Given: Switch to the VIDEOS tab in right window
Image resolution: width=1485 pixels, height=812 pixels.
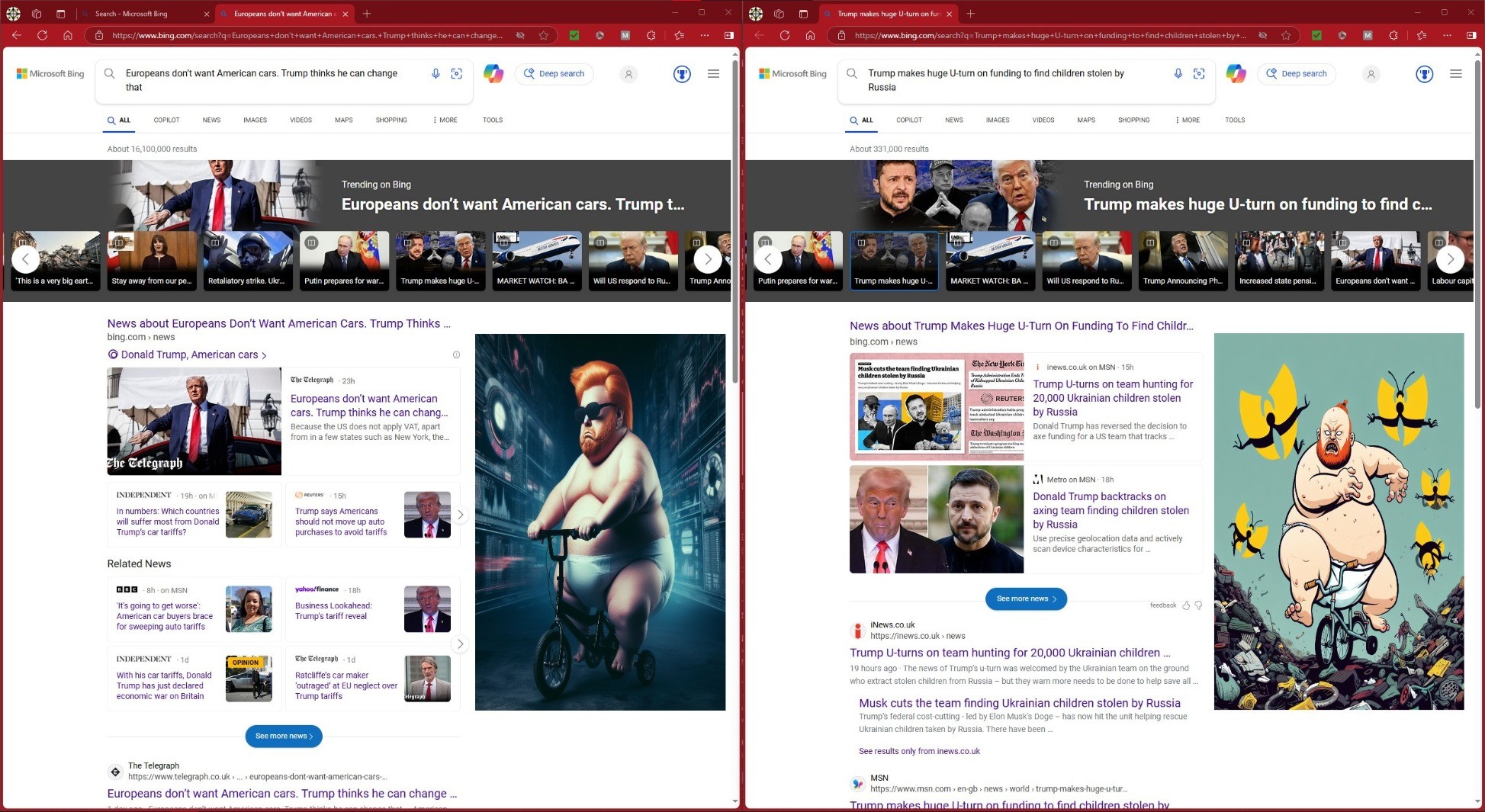Looking at the screenshot, I should coord(1043,120).
